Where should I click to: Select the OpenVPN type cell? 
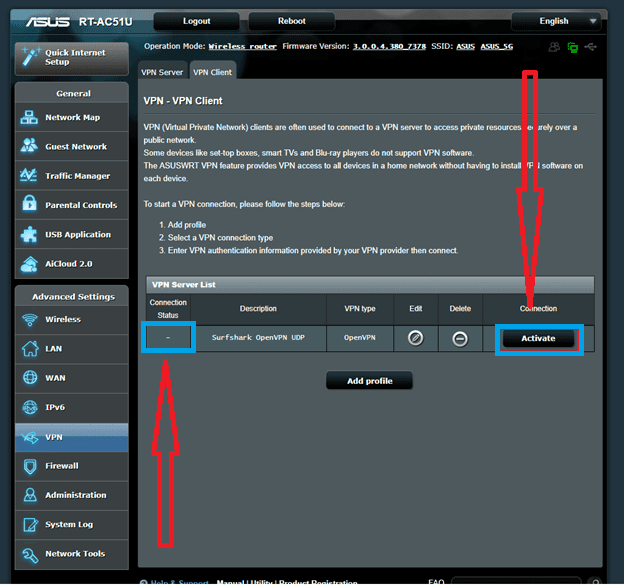point(360,337)
